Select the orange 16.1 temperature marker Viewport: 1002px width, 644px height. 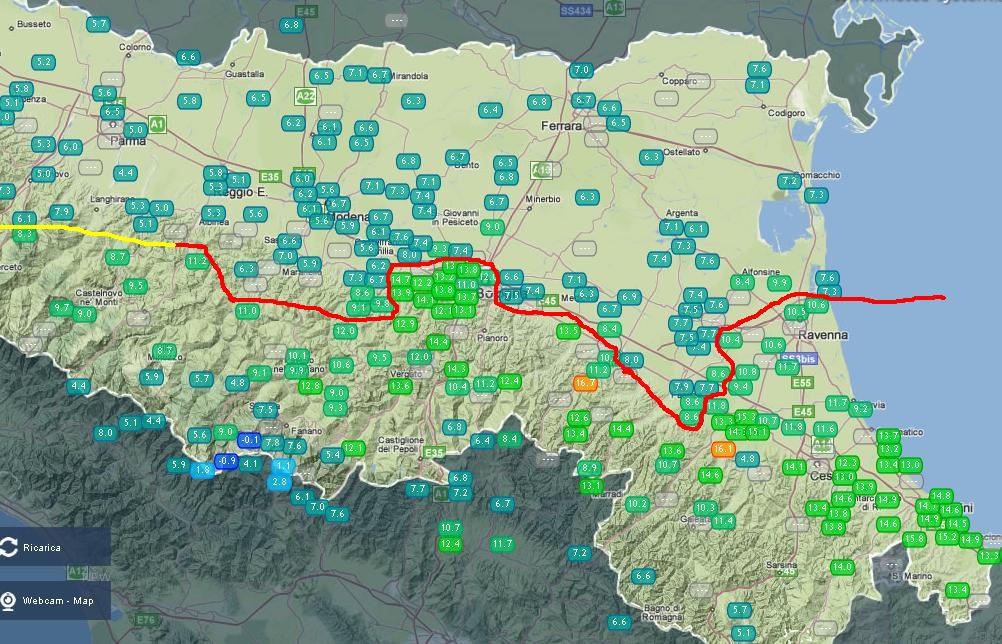click(723, 449)
